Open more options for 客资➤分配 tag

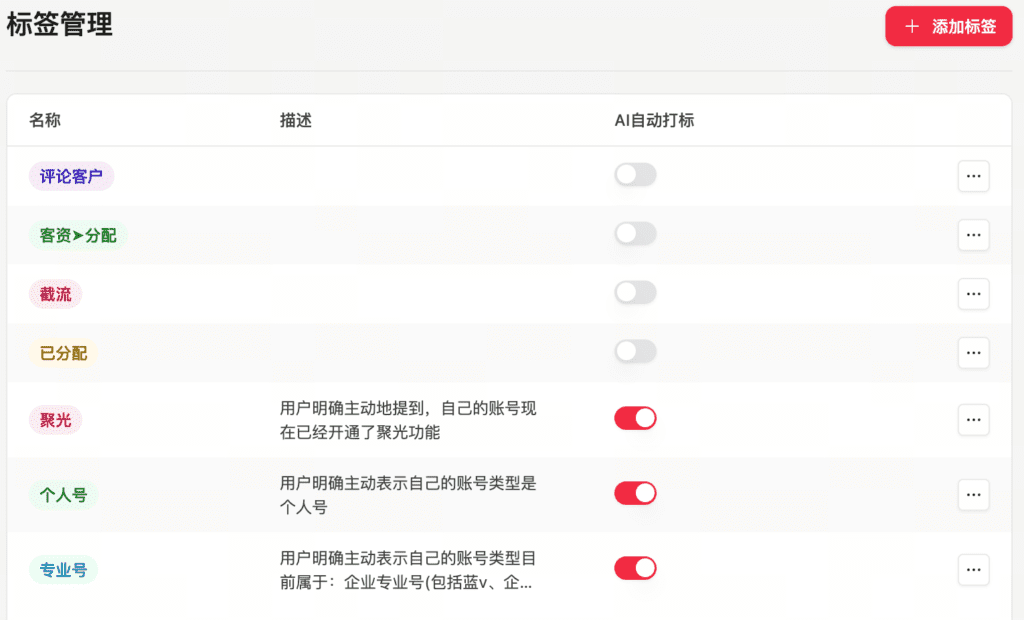click(x=973, y=235)
